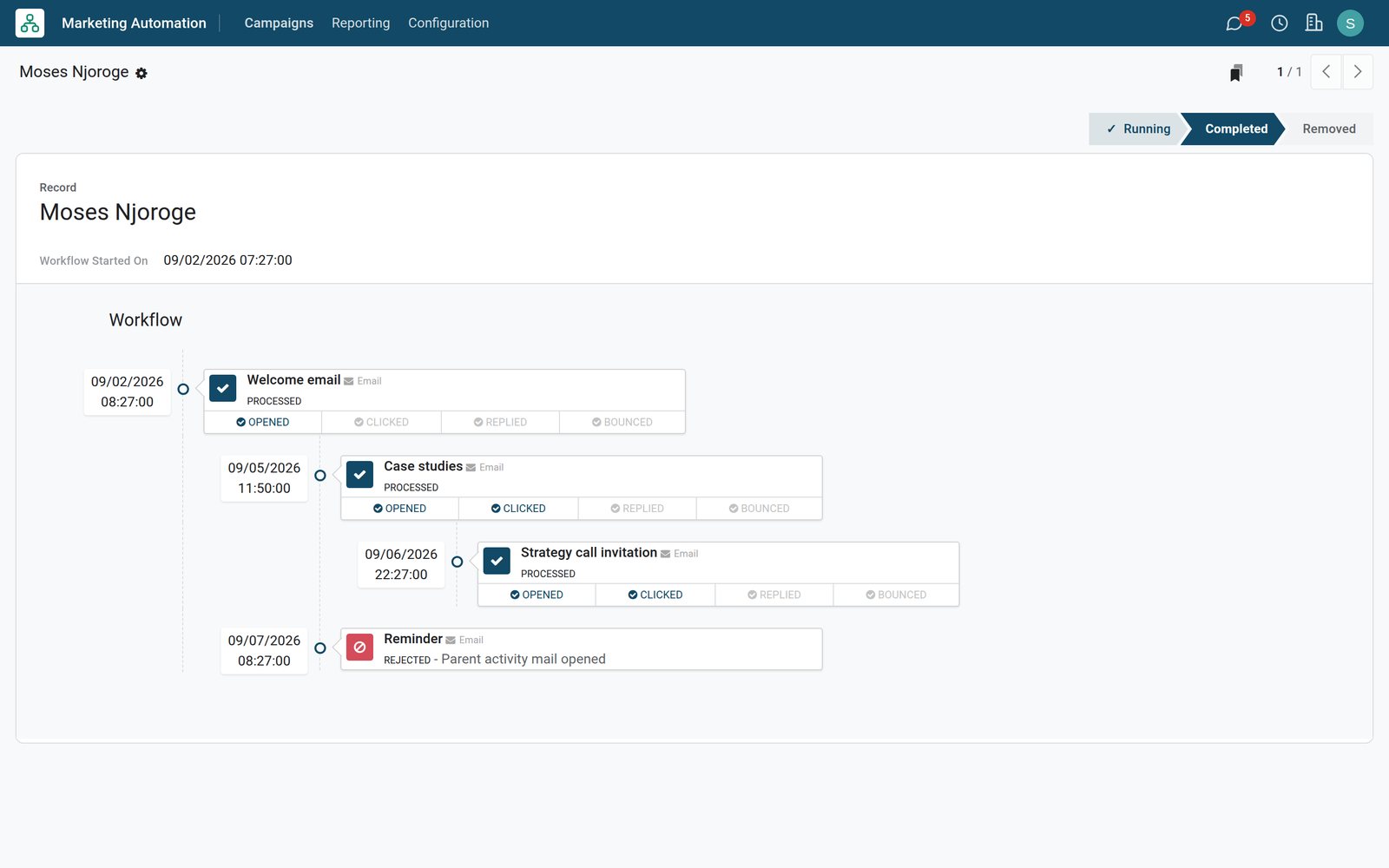The width and height of the screenshot is (1389, 868).
Task: Select the Removed status stage
Action: tap(1328, 128)
